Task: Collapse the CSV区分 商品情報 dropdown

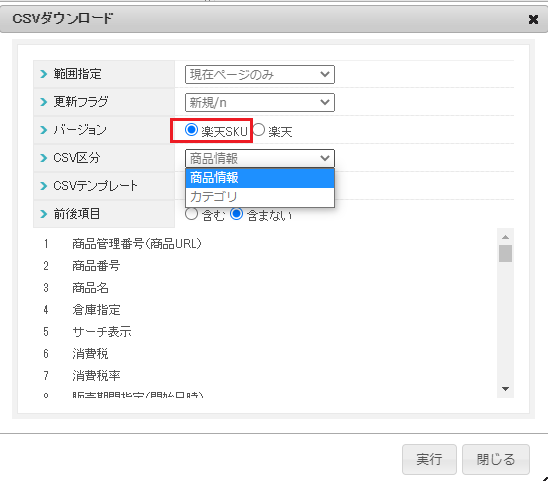Action: 260,158
